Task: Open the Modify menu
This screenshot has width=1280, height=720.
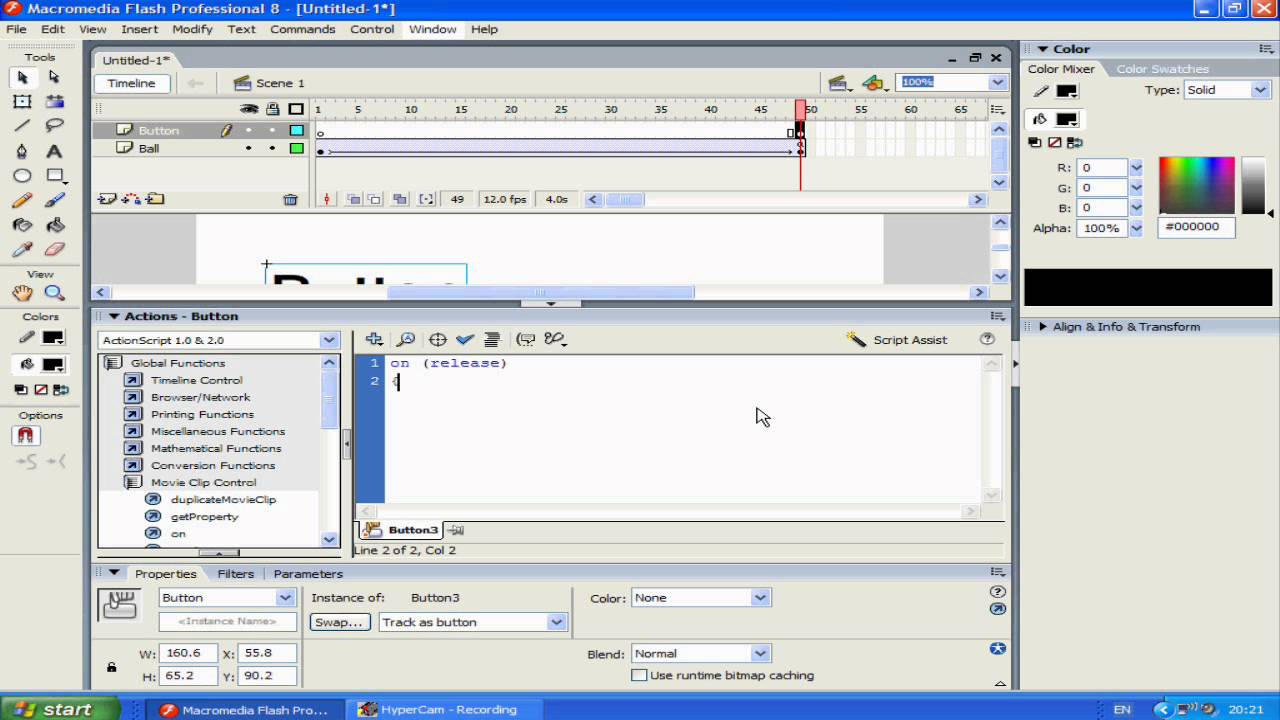Action: (192, 29)
